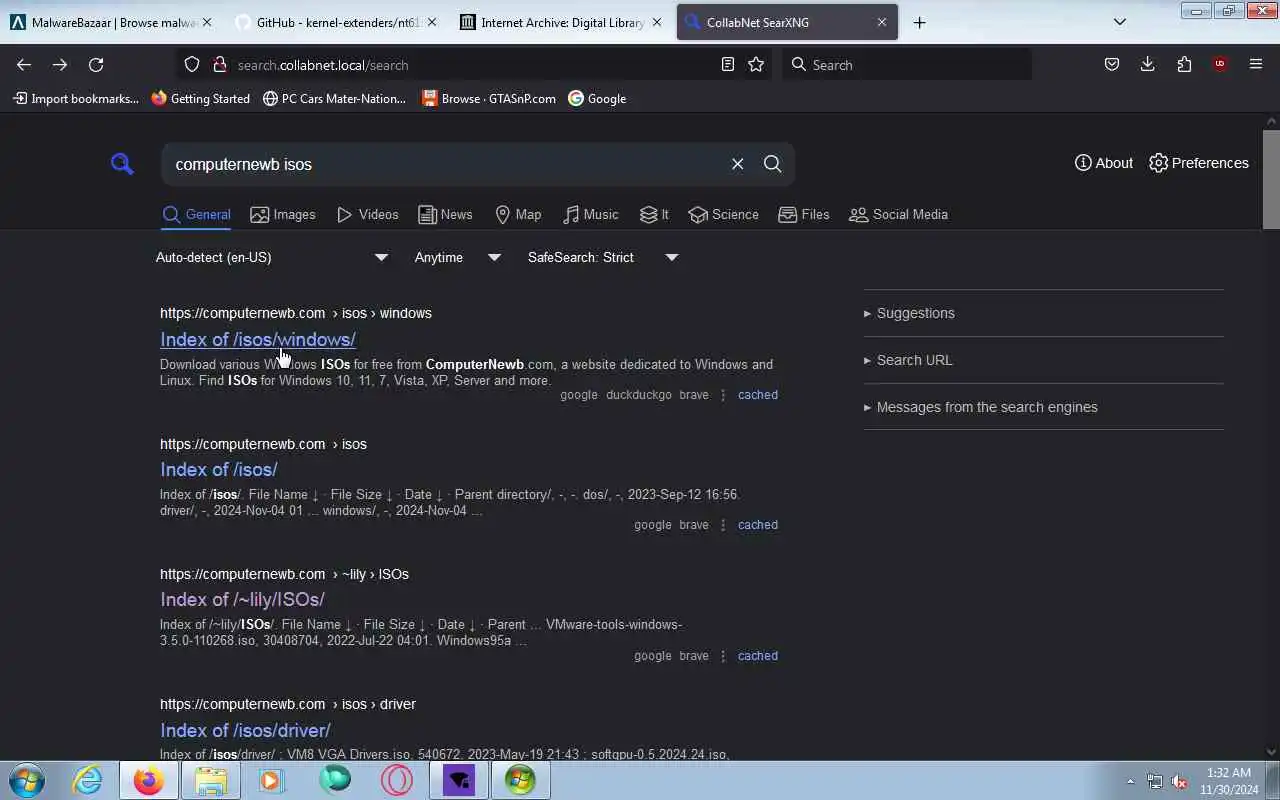Viewport: 1280px width, 800px height.
Task: Bookmark this page with the star icon
Action: [x=756, y=64]
